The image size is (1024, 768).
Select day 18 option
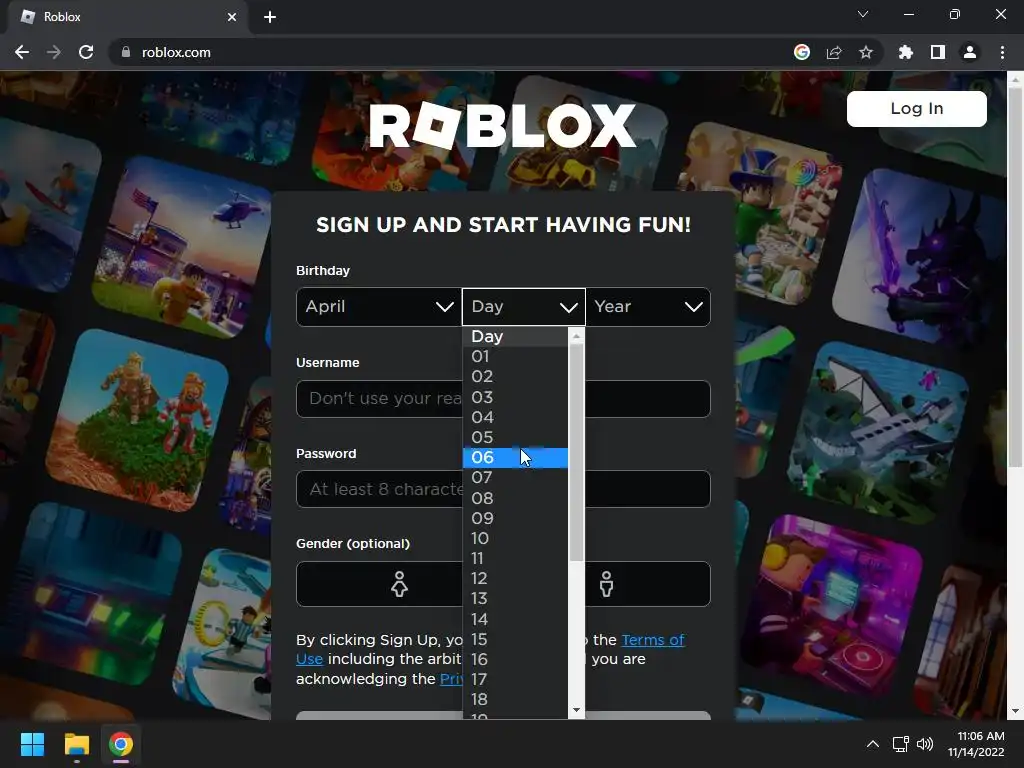[515, 699]
